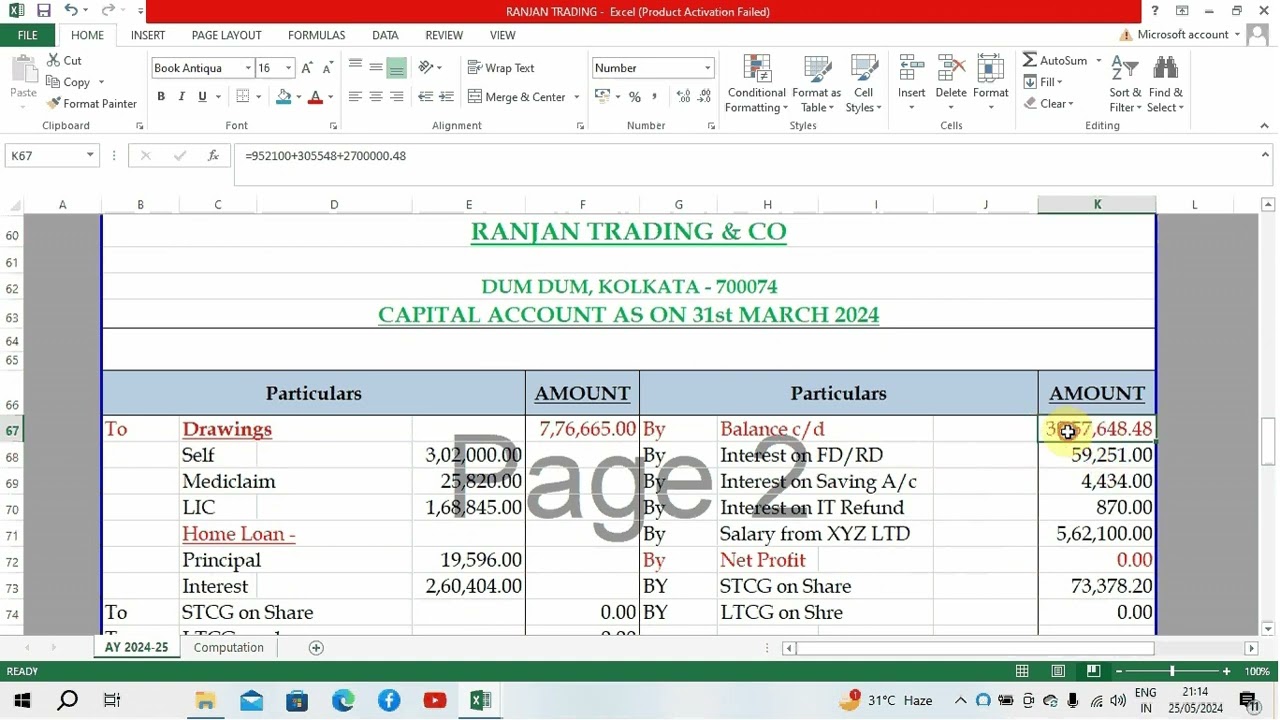1280x720 pixels.
Task: Switch to Page Layout view
Action: click(1058, 671)
